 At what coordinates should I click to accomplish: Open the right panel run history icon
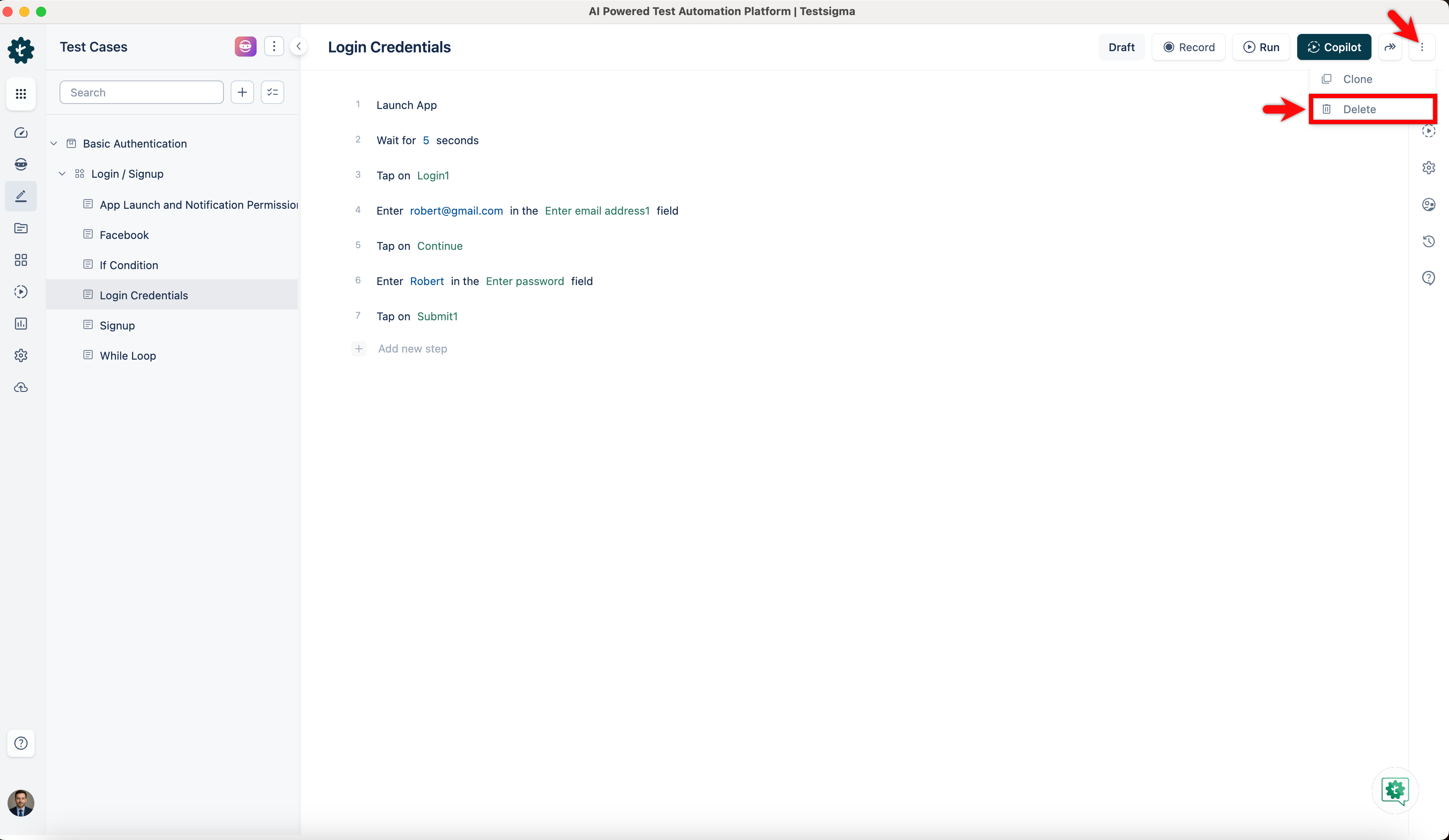[1429, 131]
